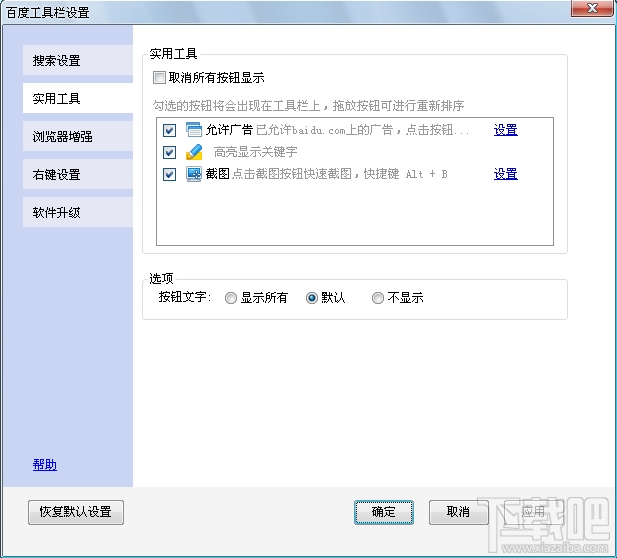Go to the 右键设置 tab

[x=78, y=174]
